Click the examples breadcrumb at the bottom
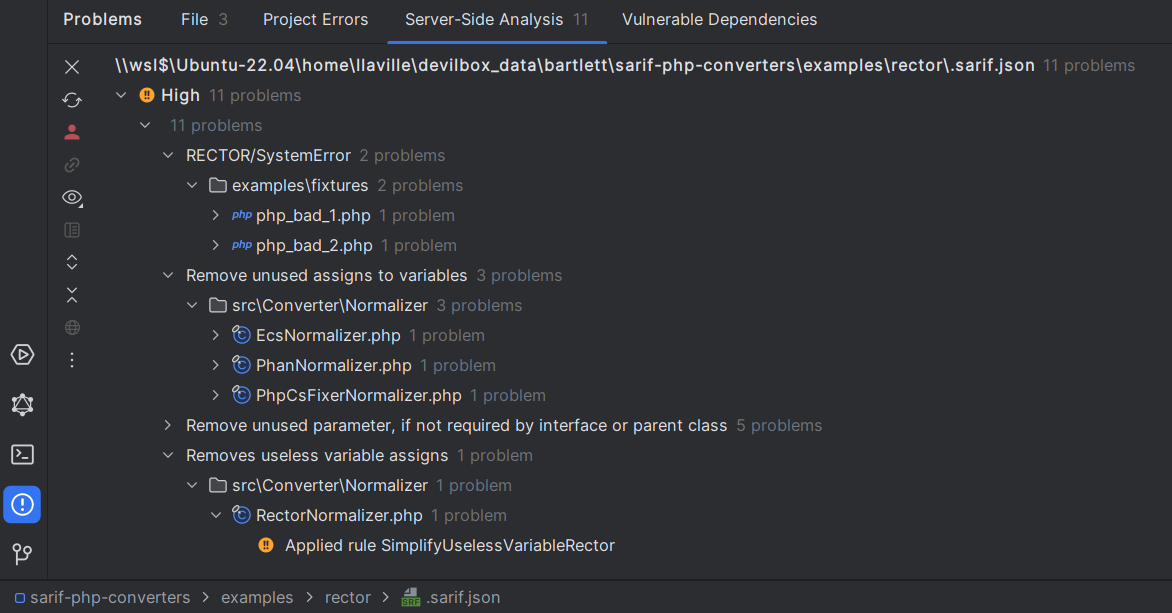The height and width of the screenshot is (613, 1172). point(257,597)
